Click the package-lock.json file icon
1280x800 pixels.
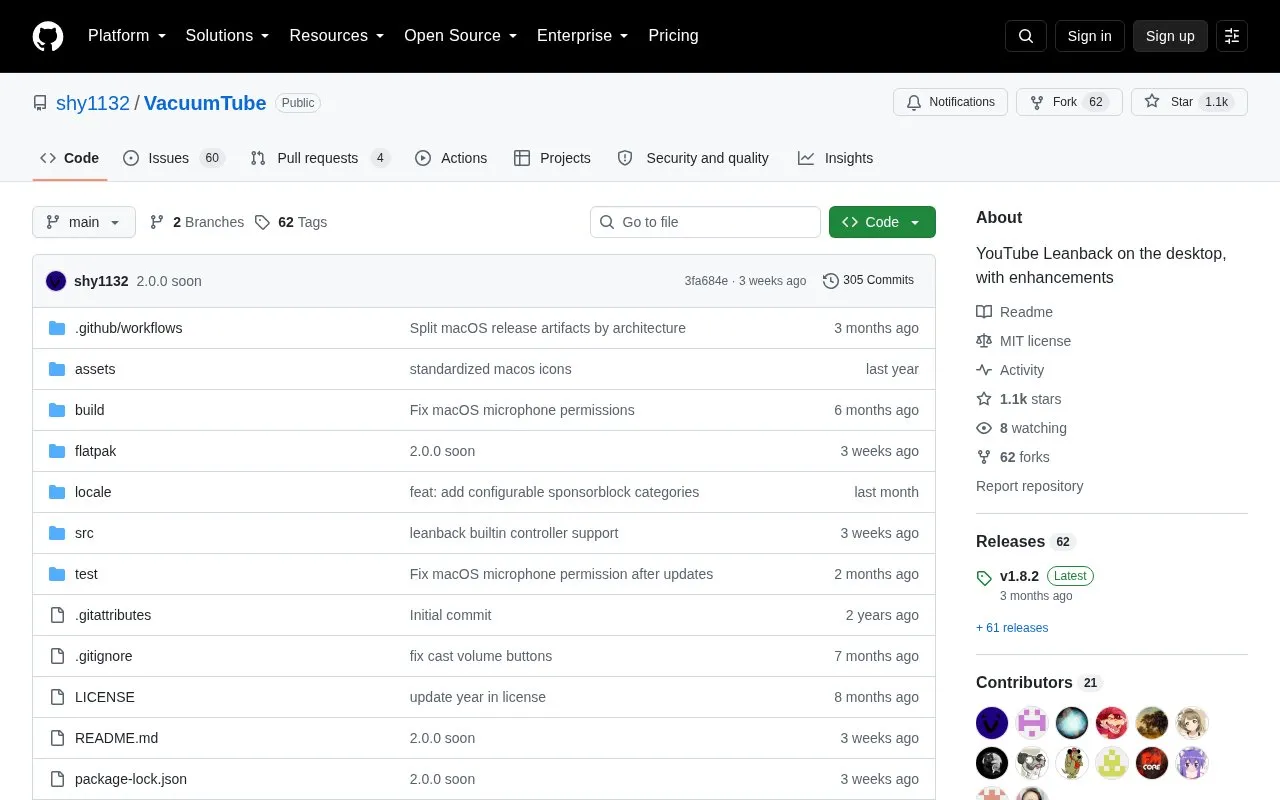tap(57, 779)
